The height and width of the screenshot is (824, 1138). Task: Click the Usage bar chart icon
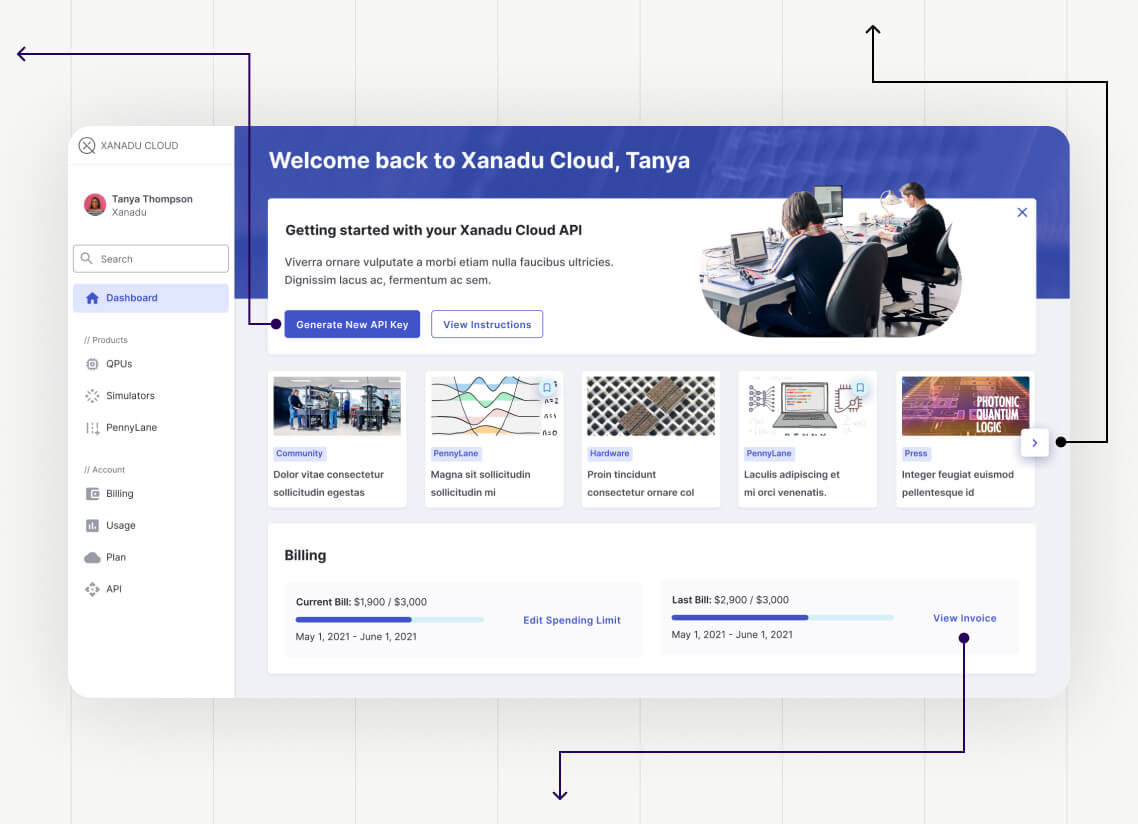pos(92,526)
